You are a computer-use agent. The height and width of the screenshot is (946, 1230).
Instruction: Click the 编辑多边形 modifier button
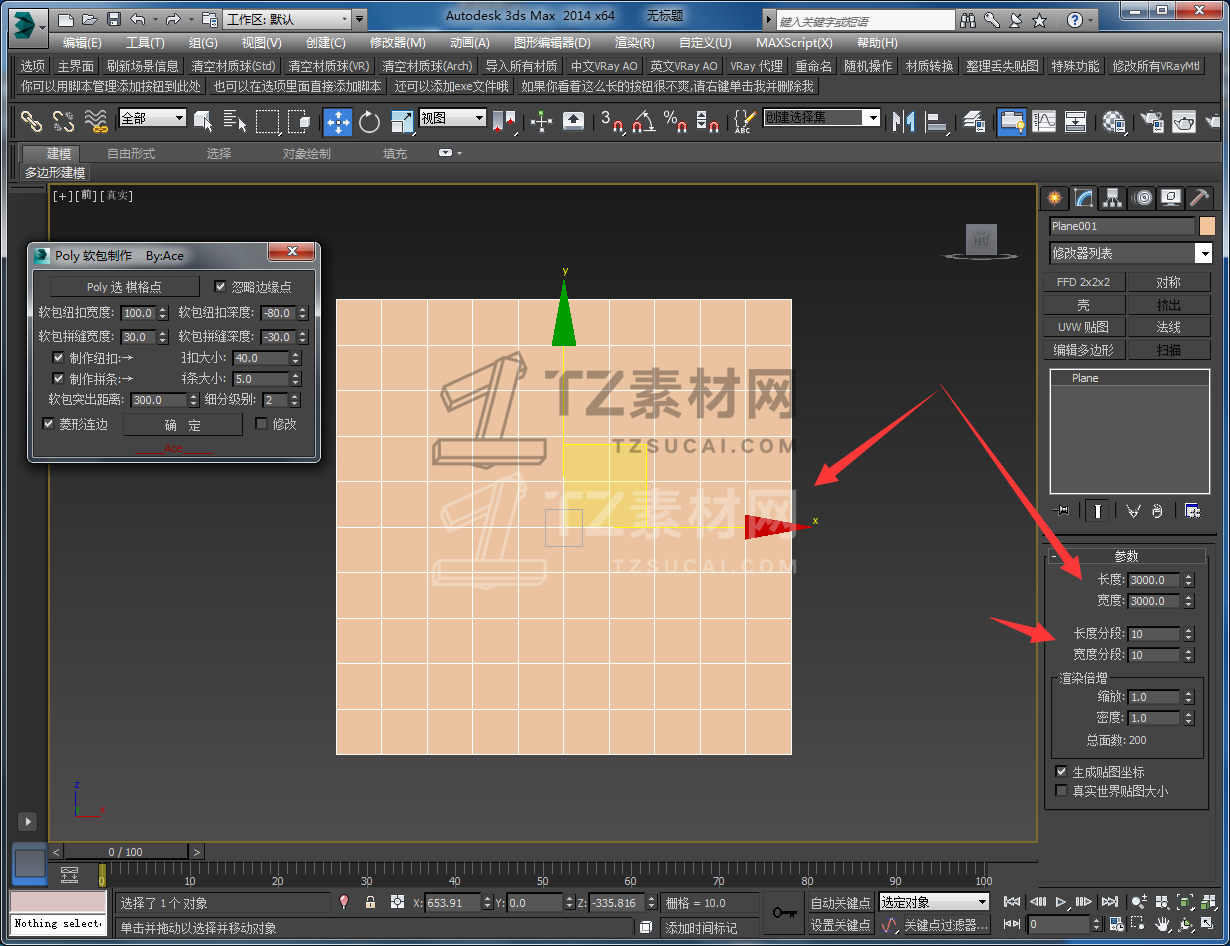click(x=1084, y=350)
